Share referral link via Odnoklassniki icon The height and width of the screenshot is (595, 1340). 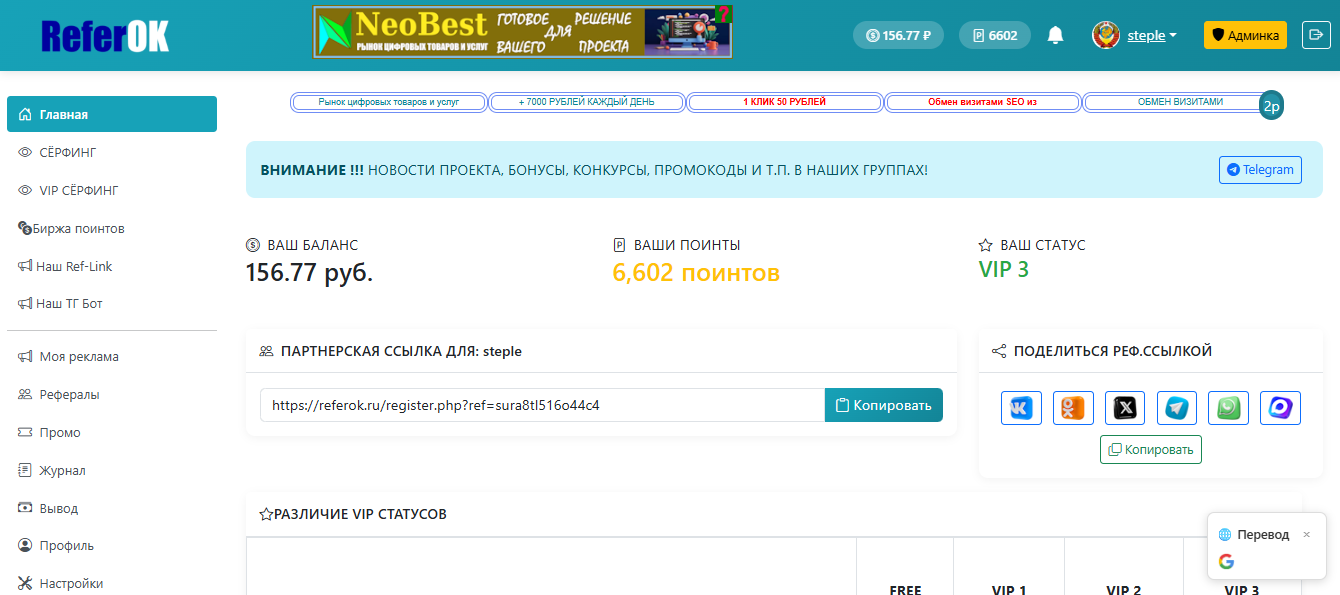coord(1073,408)
